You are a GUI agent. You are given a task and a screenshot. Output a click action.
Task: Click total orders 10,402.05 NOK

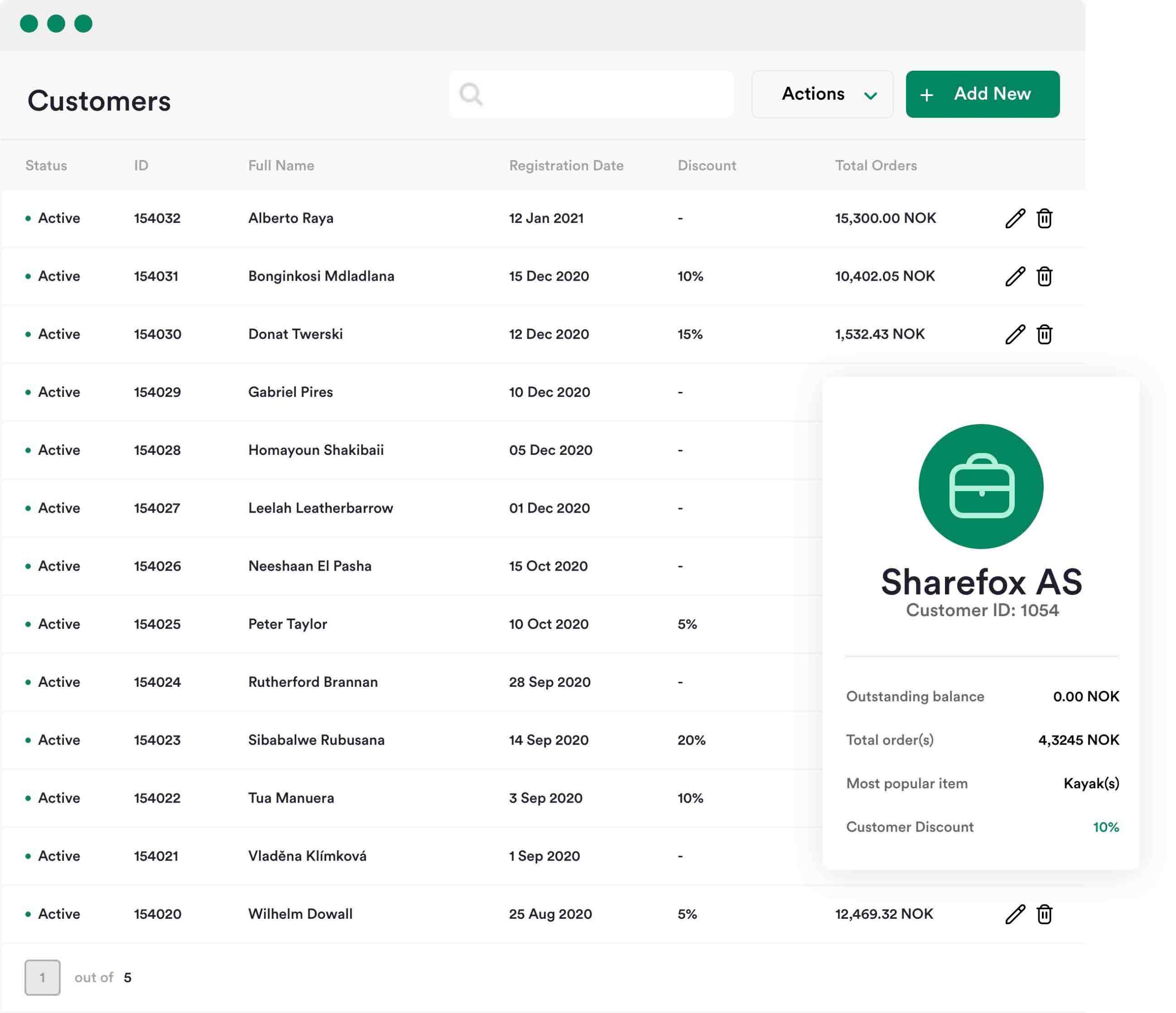pos(885,277)
